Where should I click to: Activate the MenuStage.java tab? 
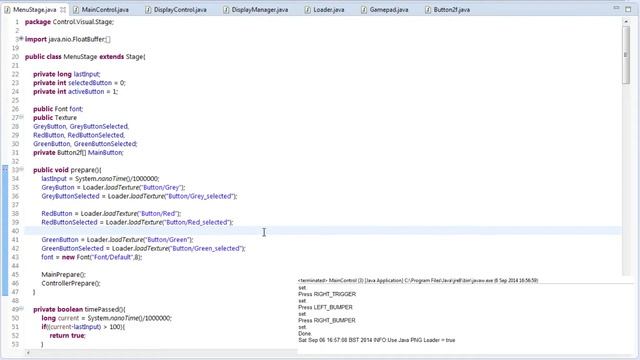point(34,9)
